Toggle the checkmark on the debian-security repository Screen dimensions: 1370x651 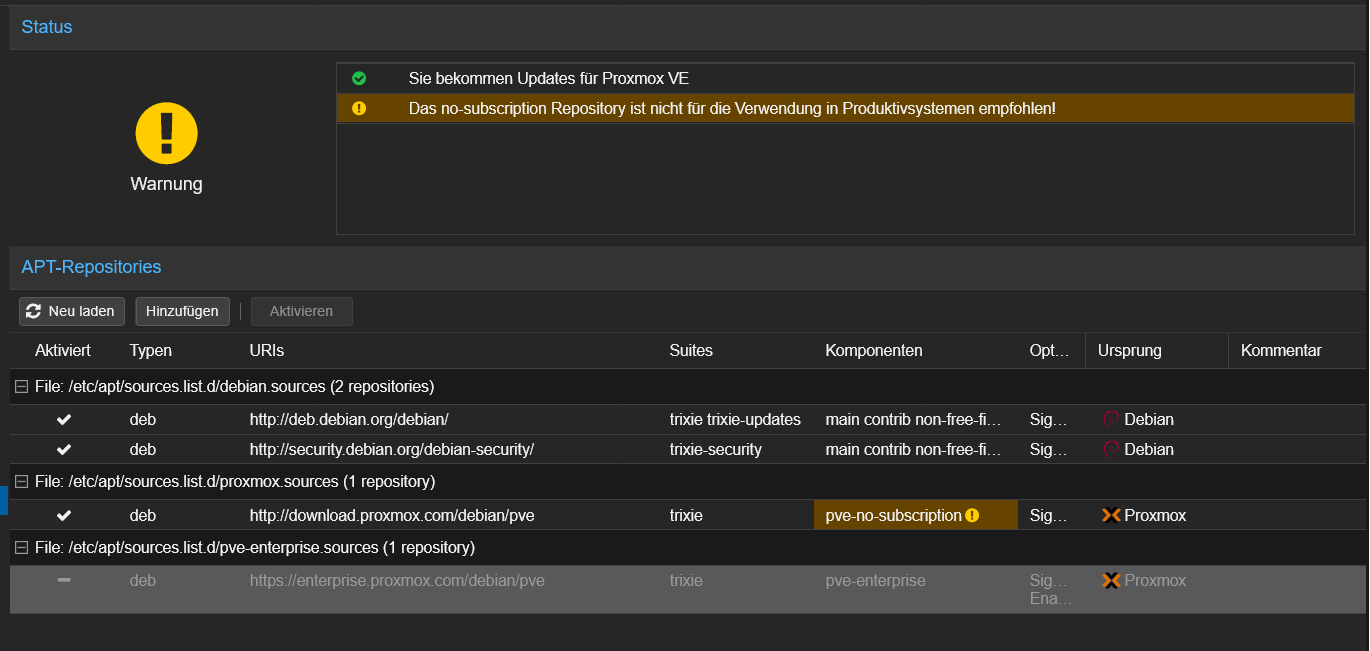[63, 449]
